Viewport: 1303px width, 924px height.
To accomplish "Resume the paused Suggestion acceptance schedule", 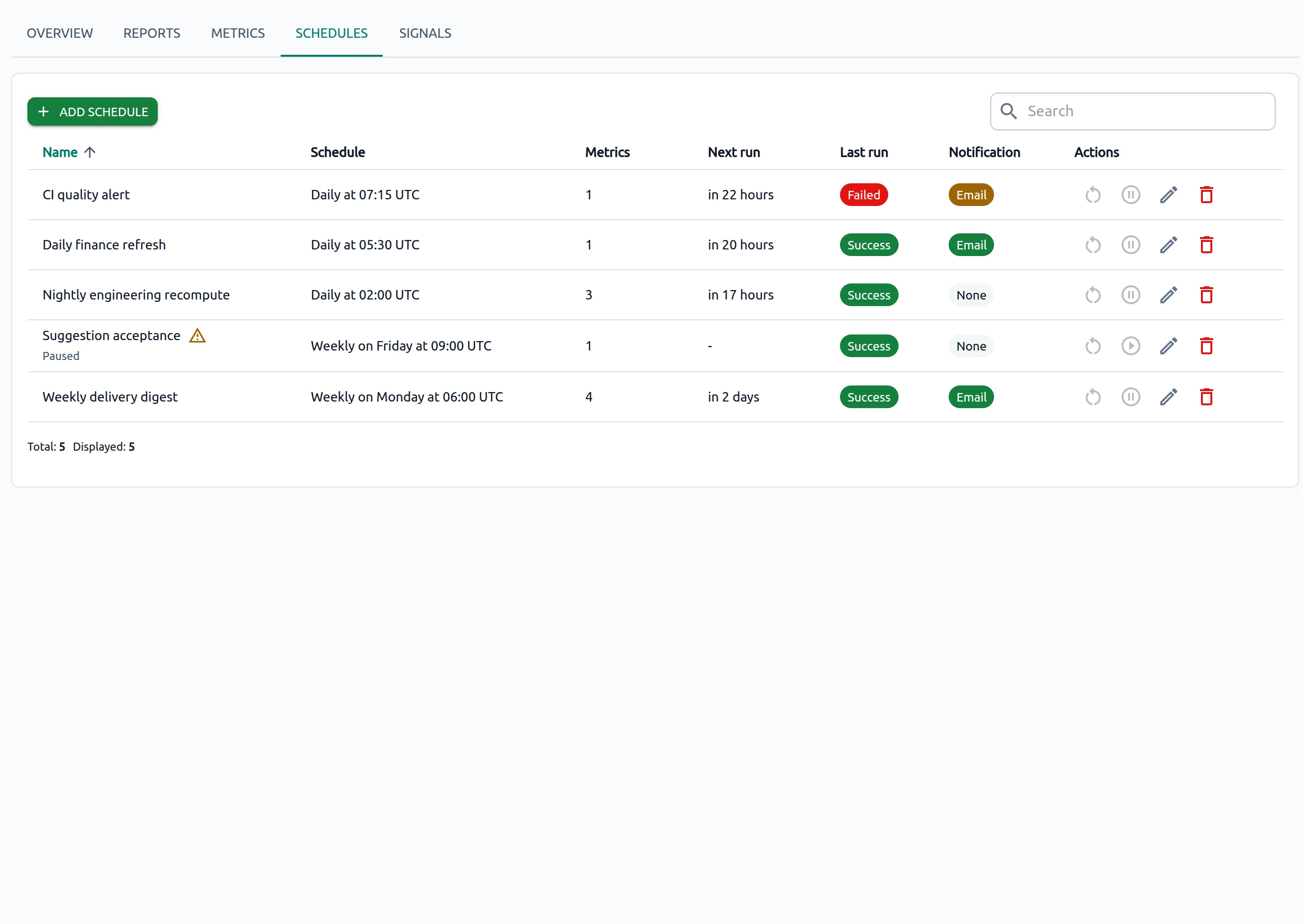I will pos(1131,346).
